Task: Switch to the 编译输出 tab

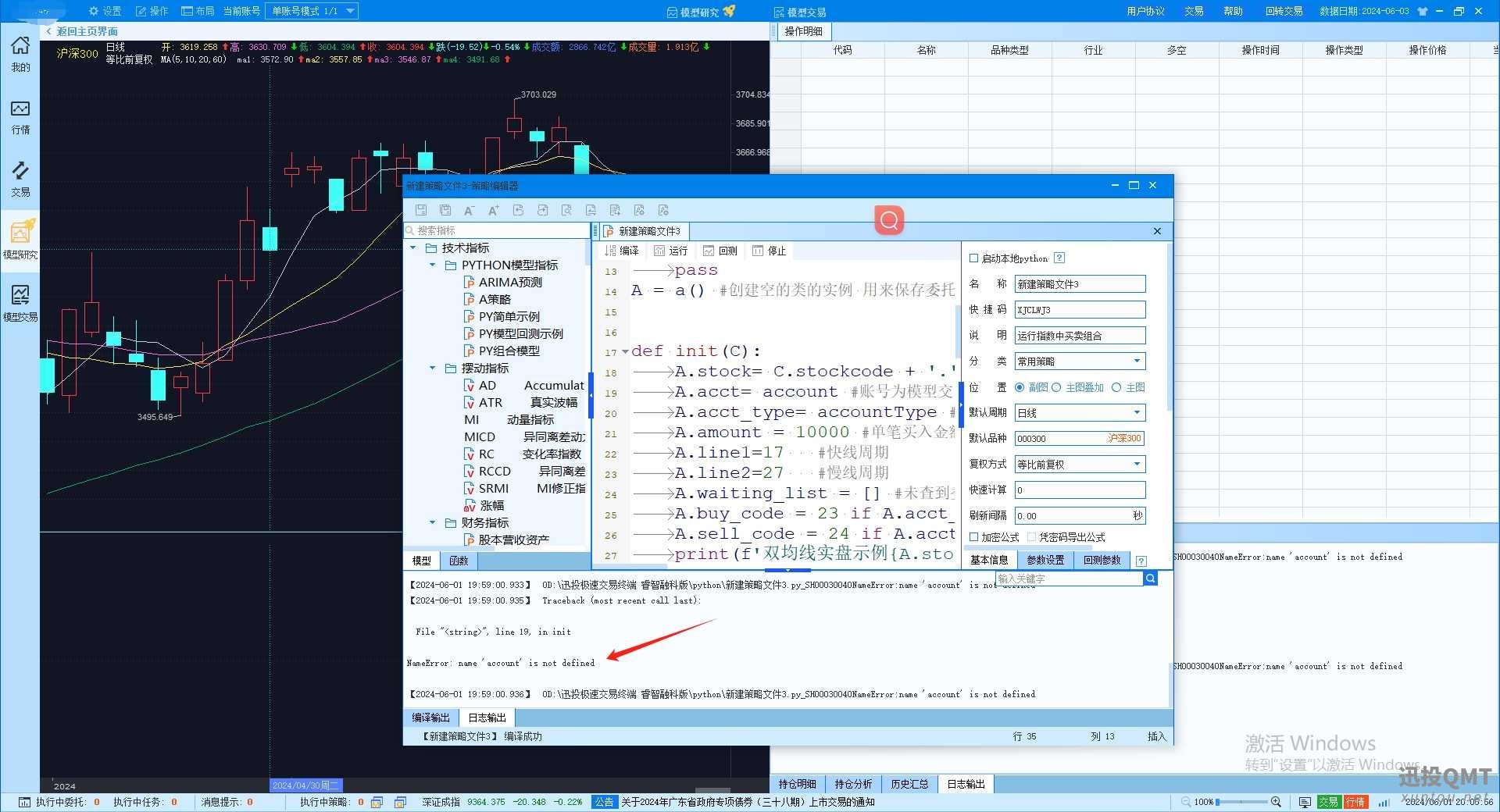Action: point(430,718)
